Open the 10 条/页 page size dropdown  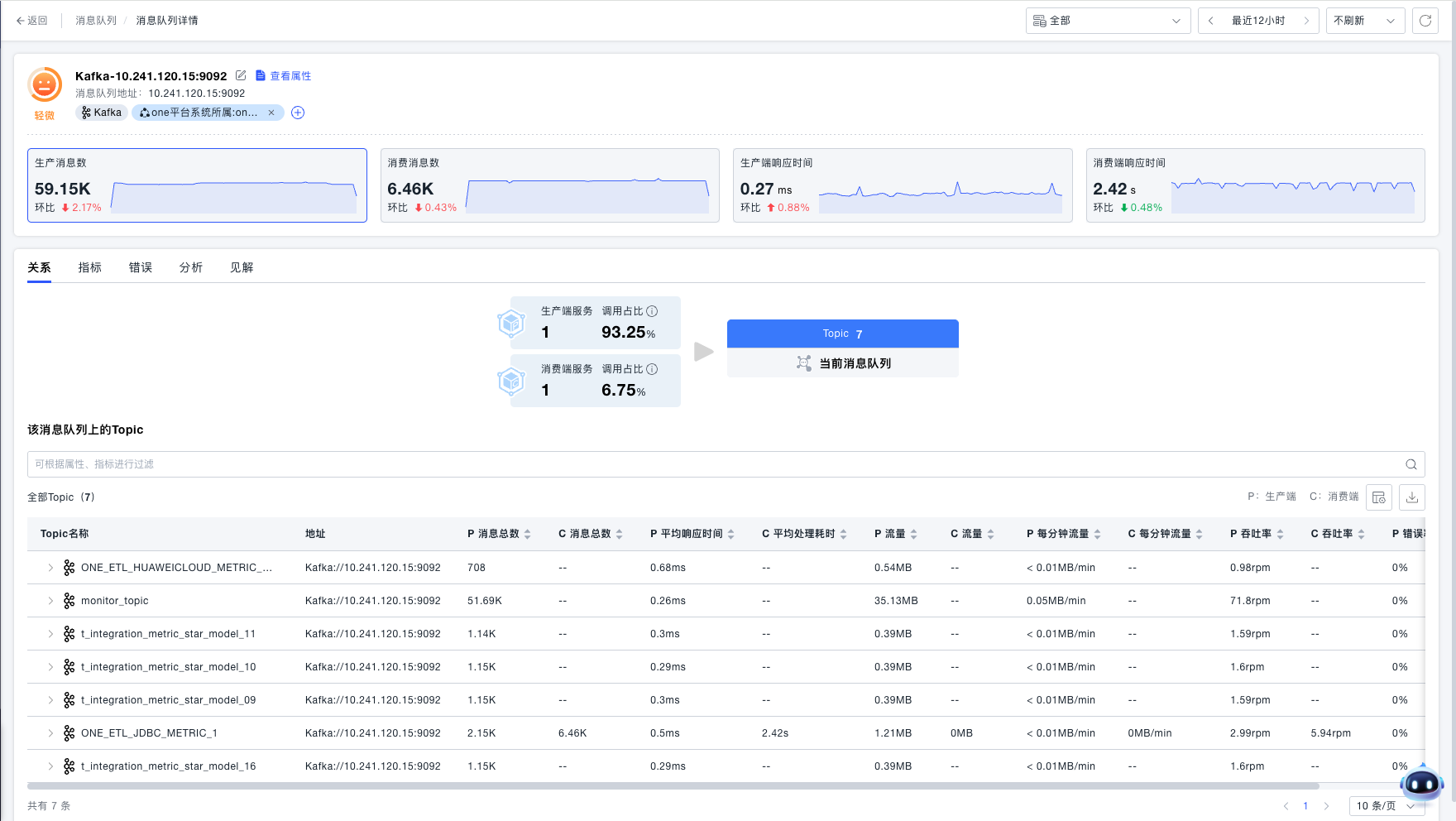click(x=1385, y=805)
